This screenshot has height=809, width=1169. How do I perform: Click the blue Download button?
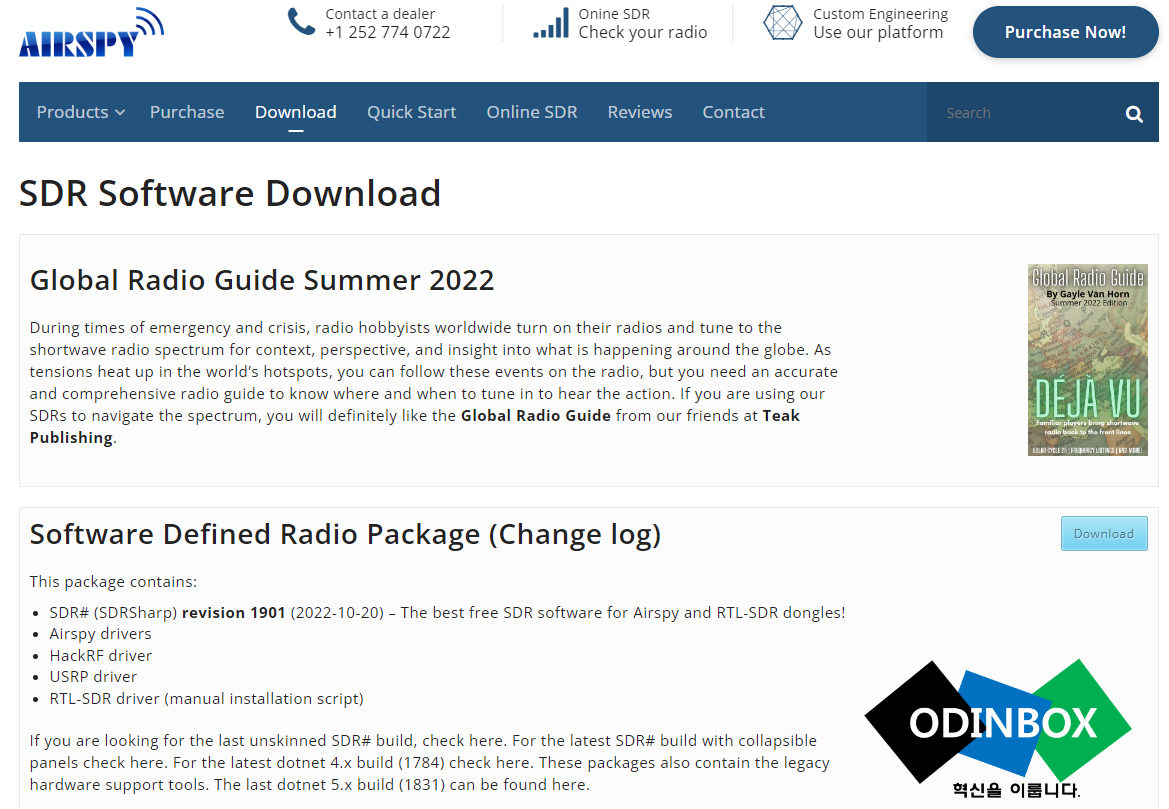coord(1104,534)
